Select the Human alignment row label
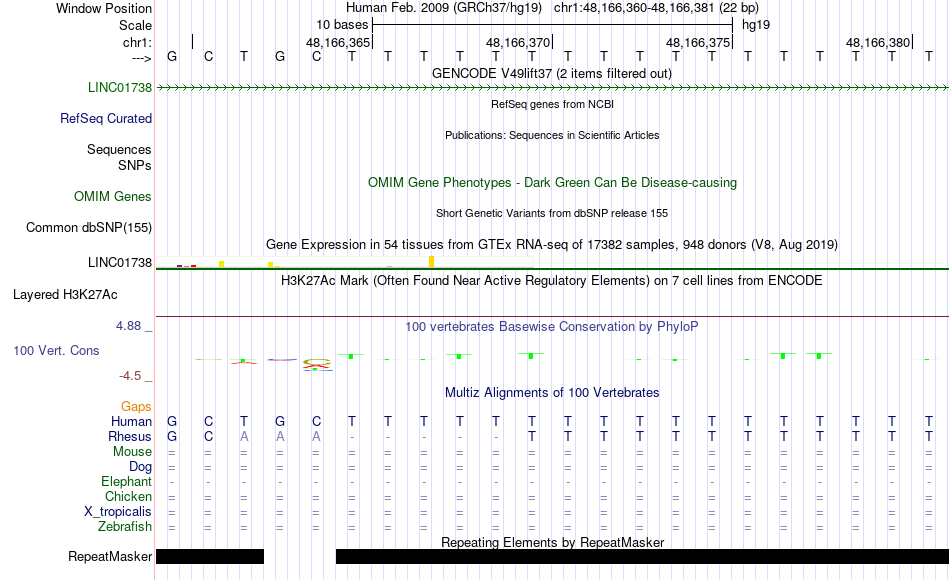This screenshot has height=580, width=950. click(131, 421)
